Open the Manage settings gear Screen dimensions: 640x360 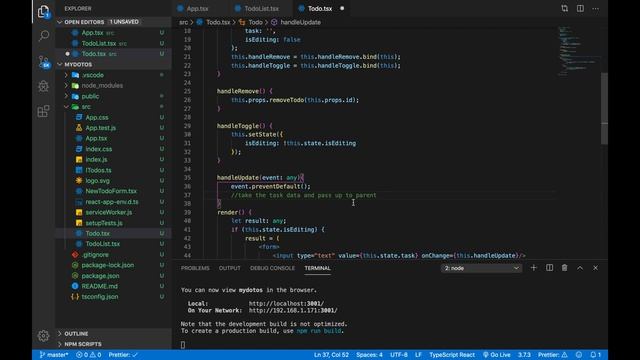tap(43, 336)
